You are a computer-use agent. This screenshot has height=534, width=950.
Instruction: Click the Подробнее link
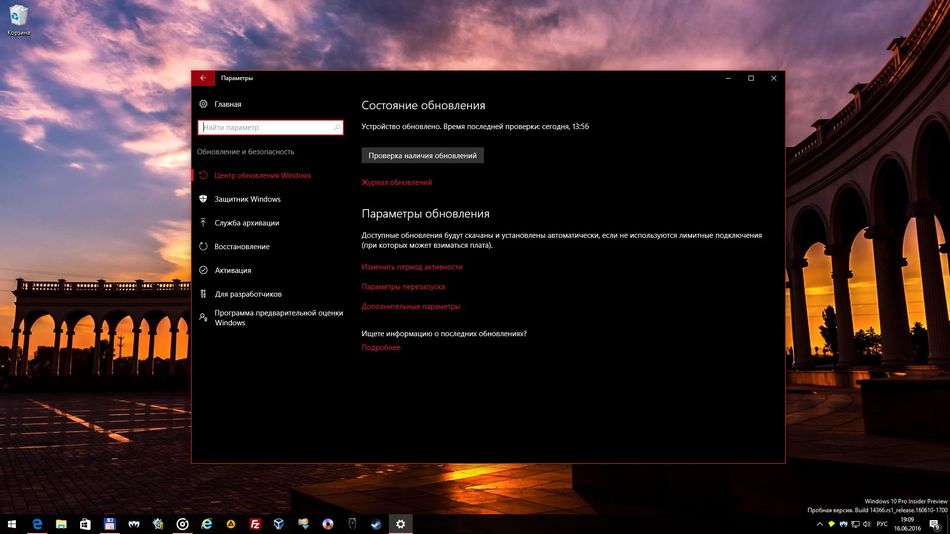(381, 347)
